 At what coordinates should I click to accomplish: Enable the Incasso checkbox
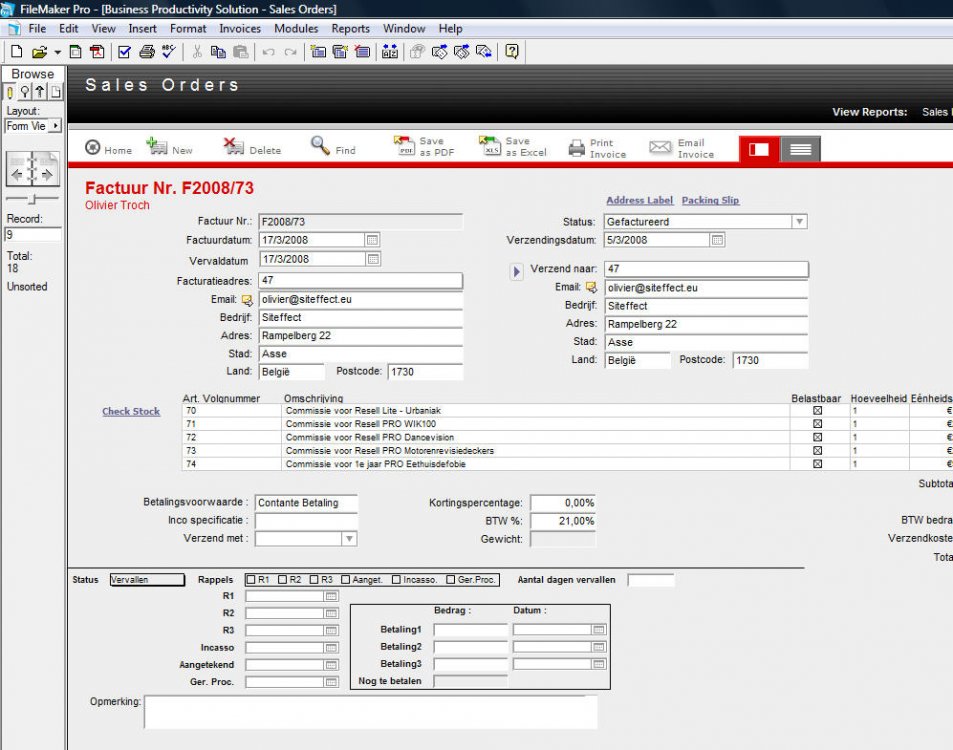[396, 580]
